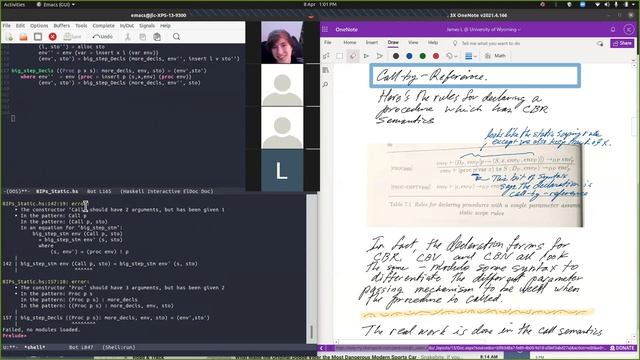
Task: Switch to the OneNote Insert tab
Action: point(371,42)
